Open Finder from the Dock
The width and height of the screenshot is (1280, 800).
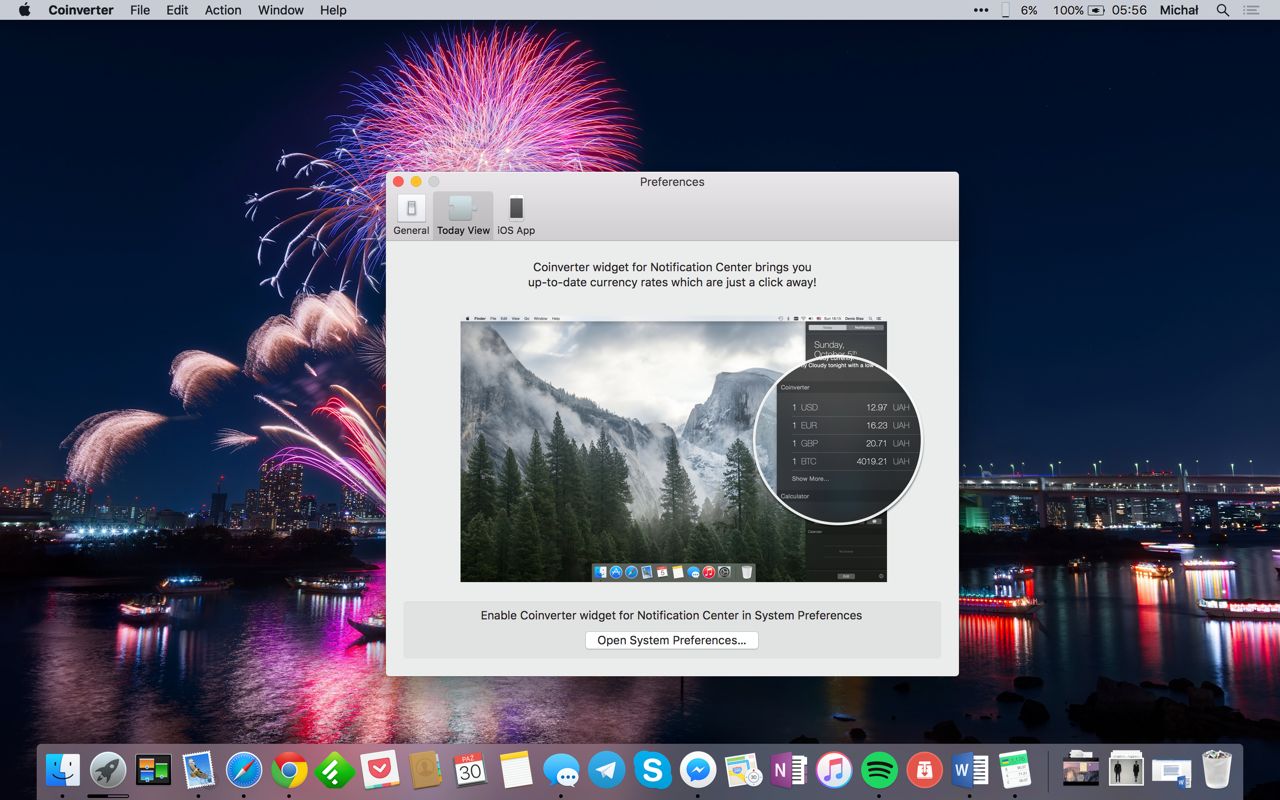(63, 770)
